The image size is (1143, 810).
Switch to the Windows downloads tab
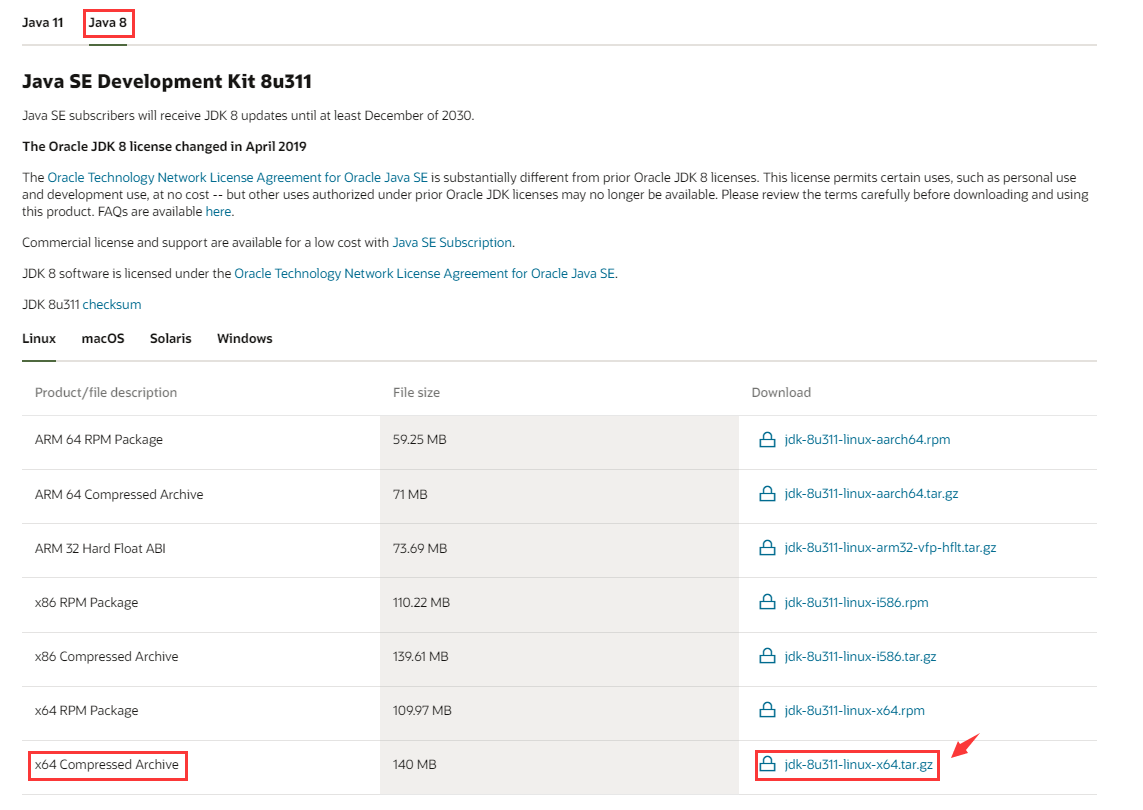tap(245, 338)
